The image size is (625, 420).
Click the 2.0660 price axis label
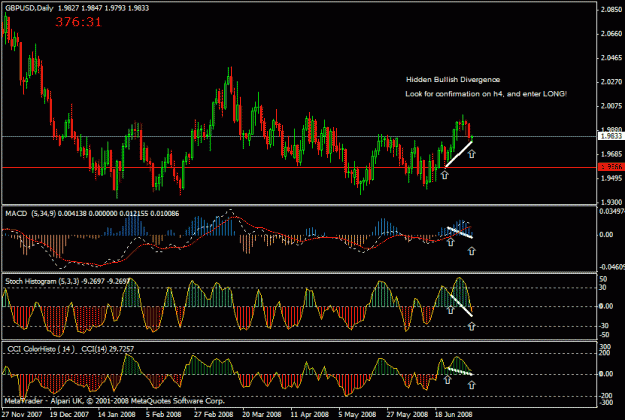click(x=611, y=34)
